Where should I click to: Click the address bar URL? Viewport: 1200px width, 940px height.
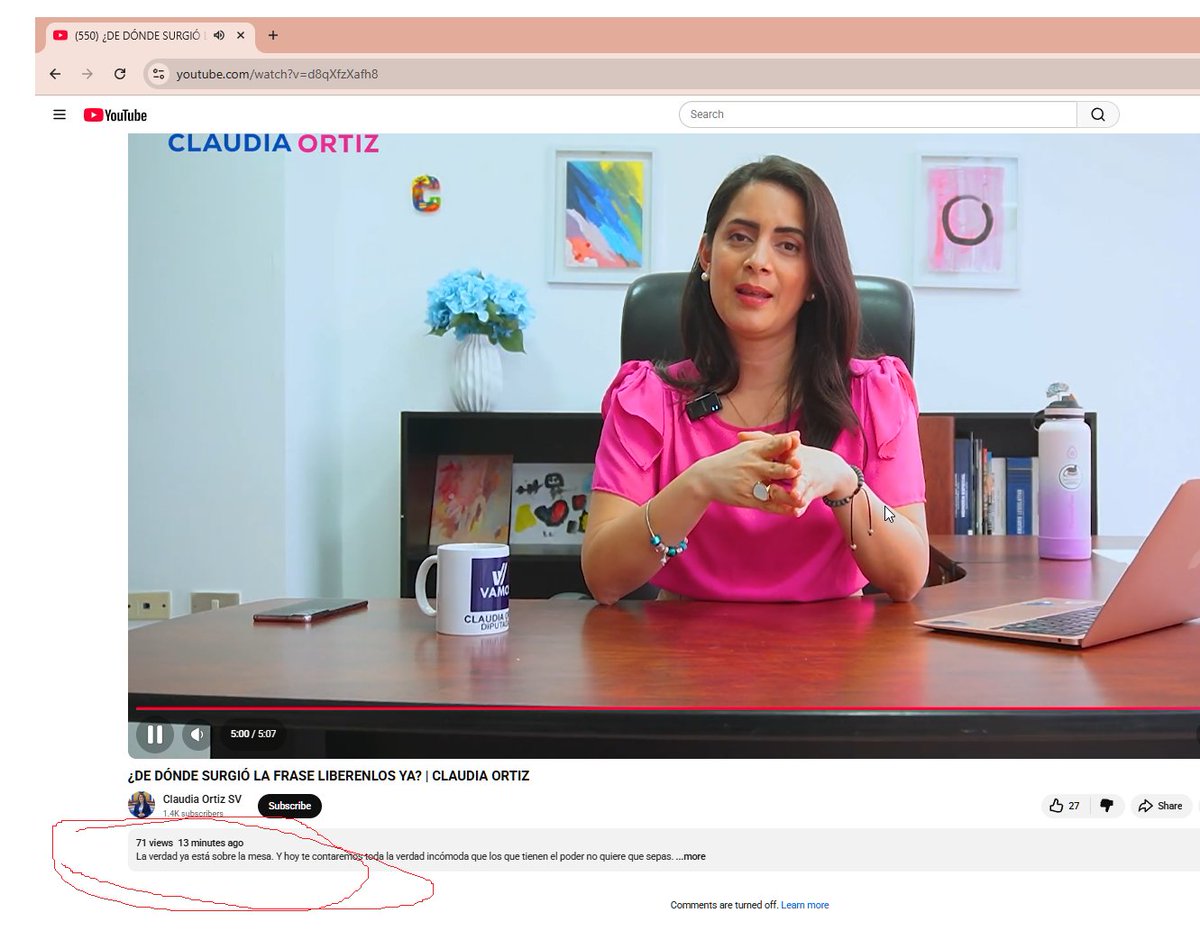click(x=277, y=74)
